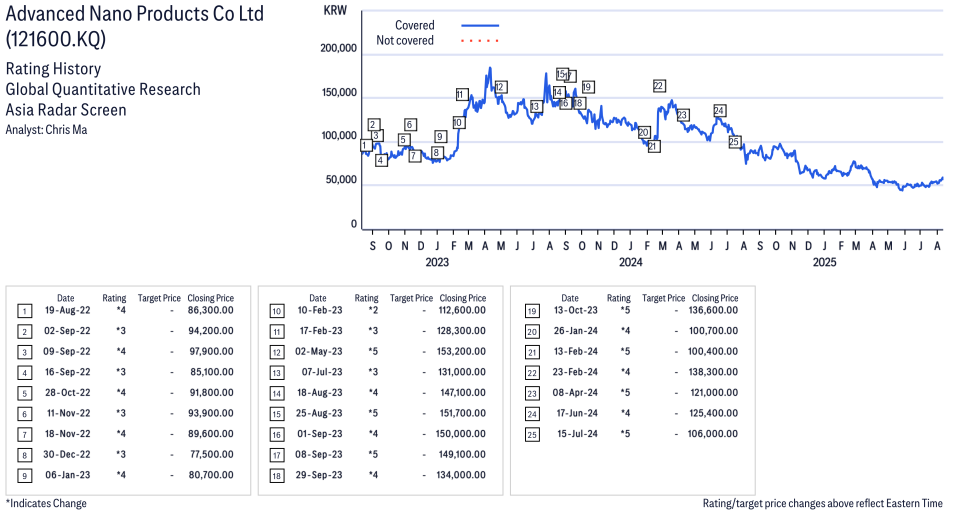
Task: Select the 02-May-23 date cell
Action: [x=318, y=352]
